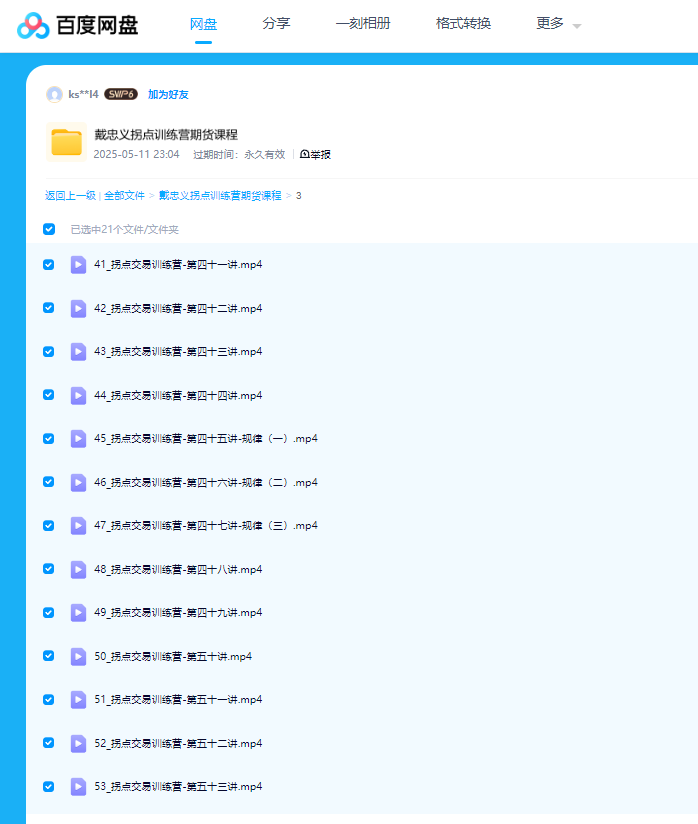
Task: Click the yellow shared folder icon
Action: (x=66, y=143)
